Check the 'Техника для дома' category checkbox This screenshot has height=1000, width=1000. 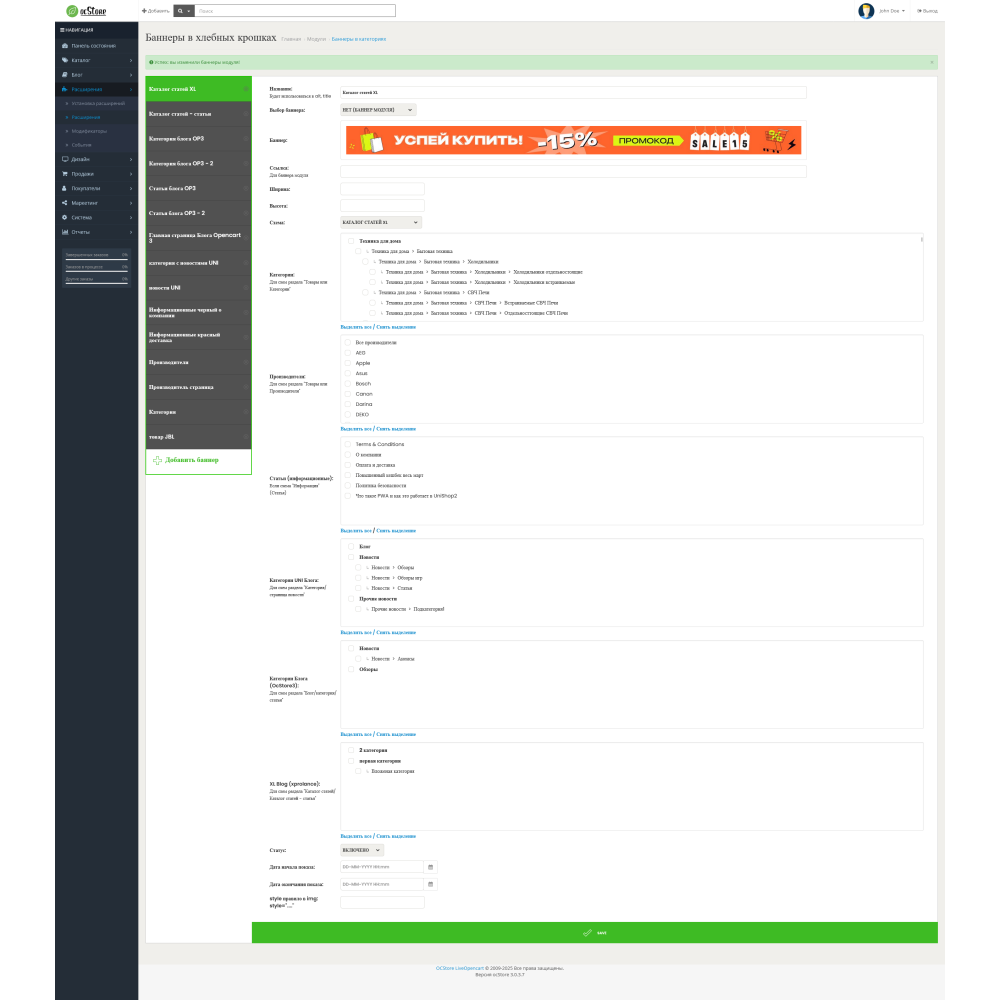click(351, 241)
